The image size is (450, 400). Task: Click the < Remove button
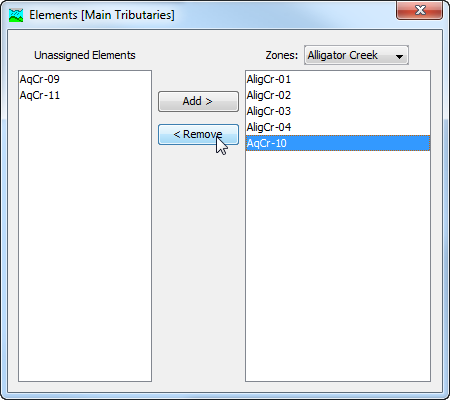pyautogui.click(x=198, y=134)
